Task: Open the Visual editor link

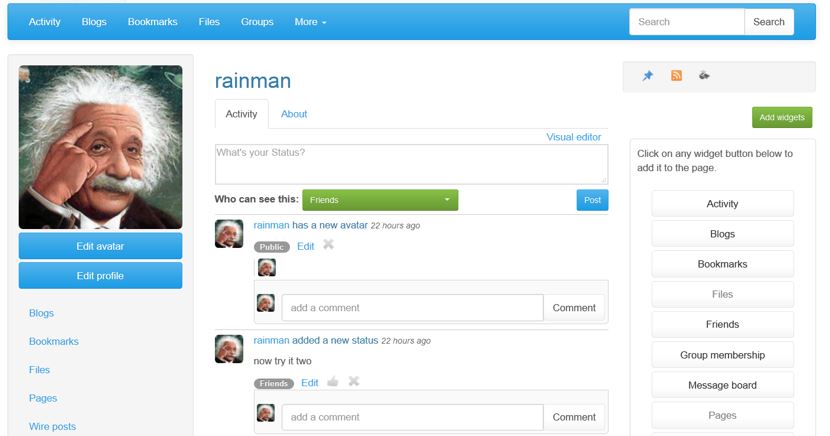Action: click(574, 137)
